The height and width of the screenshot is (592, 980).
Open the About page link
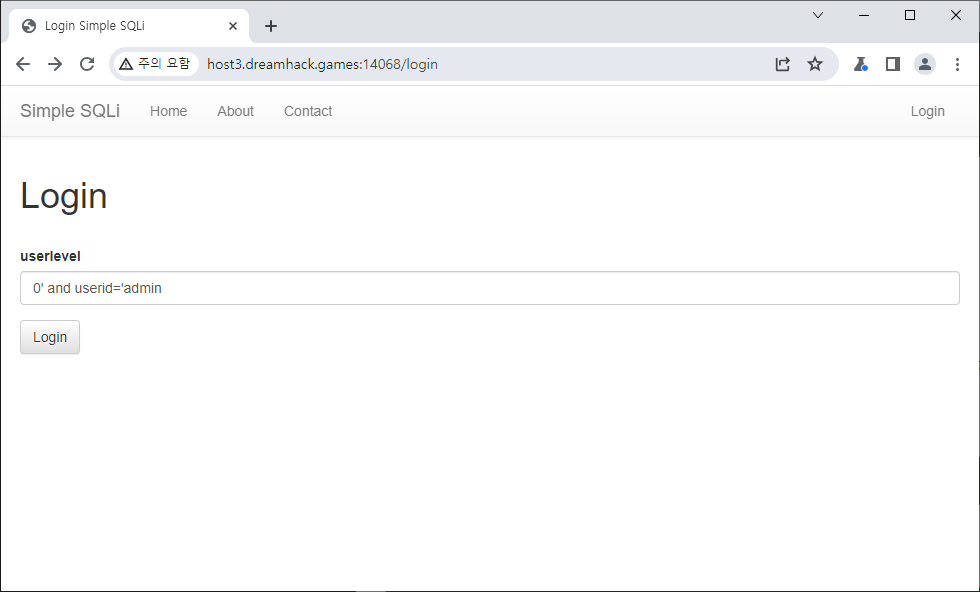click(235, 111)
